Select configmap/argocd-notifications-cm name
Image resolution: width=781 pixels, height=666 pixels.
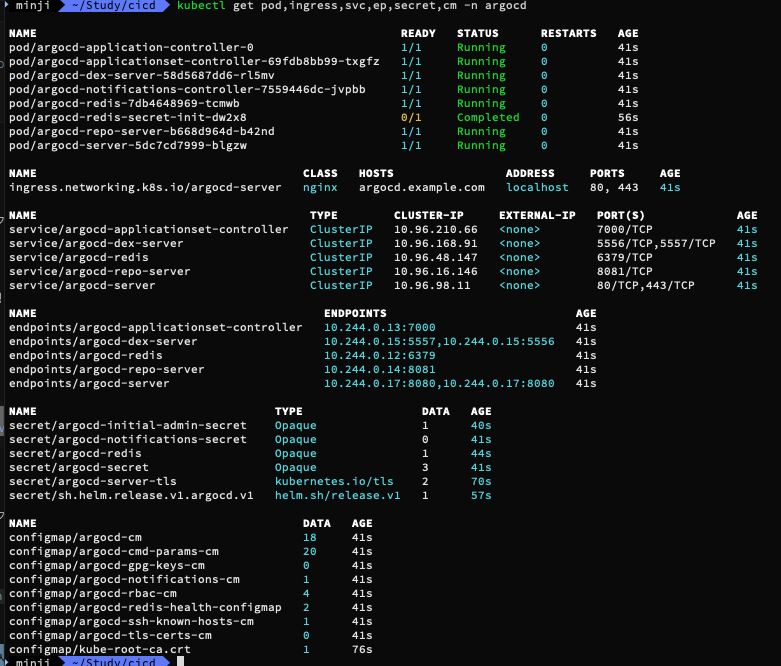[x=124, y=579]
